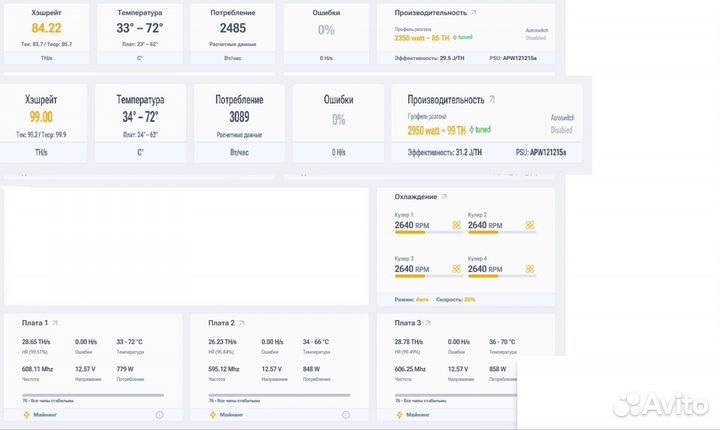Open Плата 2 details arrow icon
Viewport: 720px width, 430px height.
[242, 323]
